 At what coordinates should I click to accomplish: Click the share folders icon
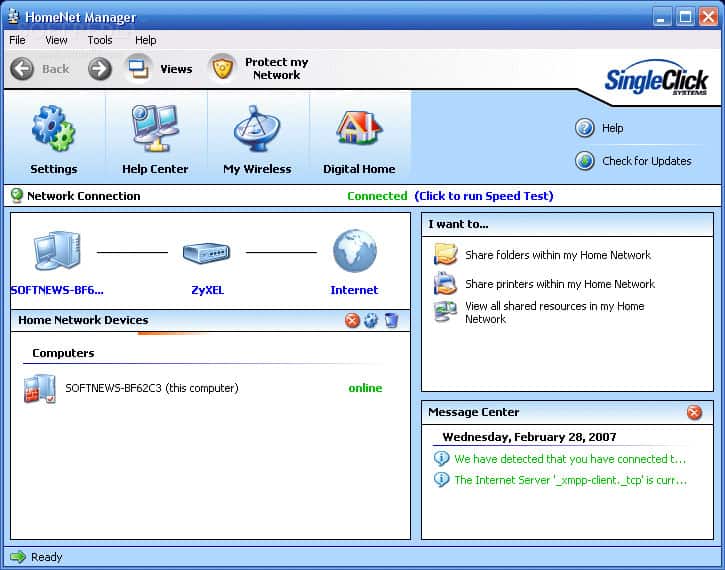[446, 254]
